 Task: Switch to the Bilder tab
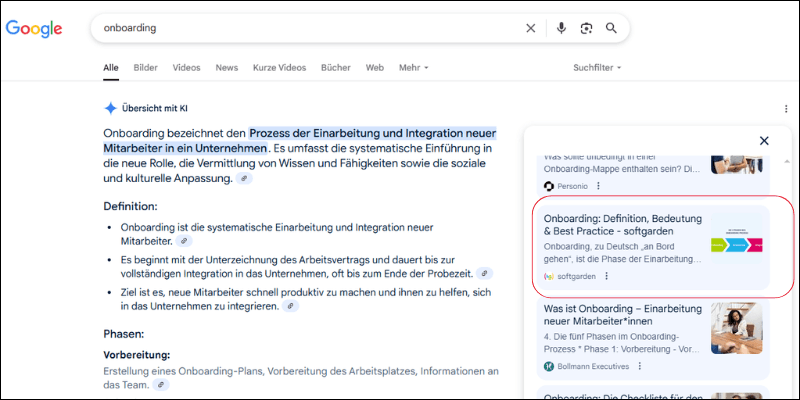pos(145,67)
